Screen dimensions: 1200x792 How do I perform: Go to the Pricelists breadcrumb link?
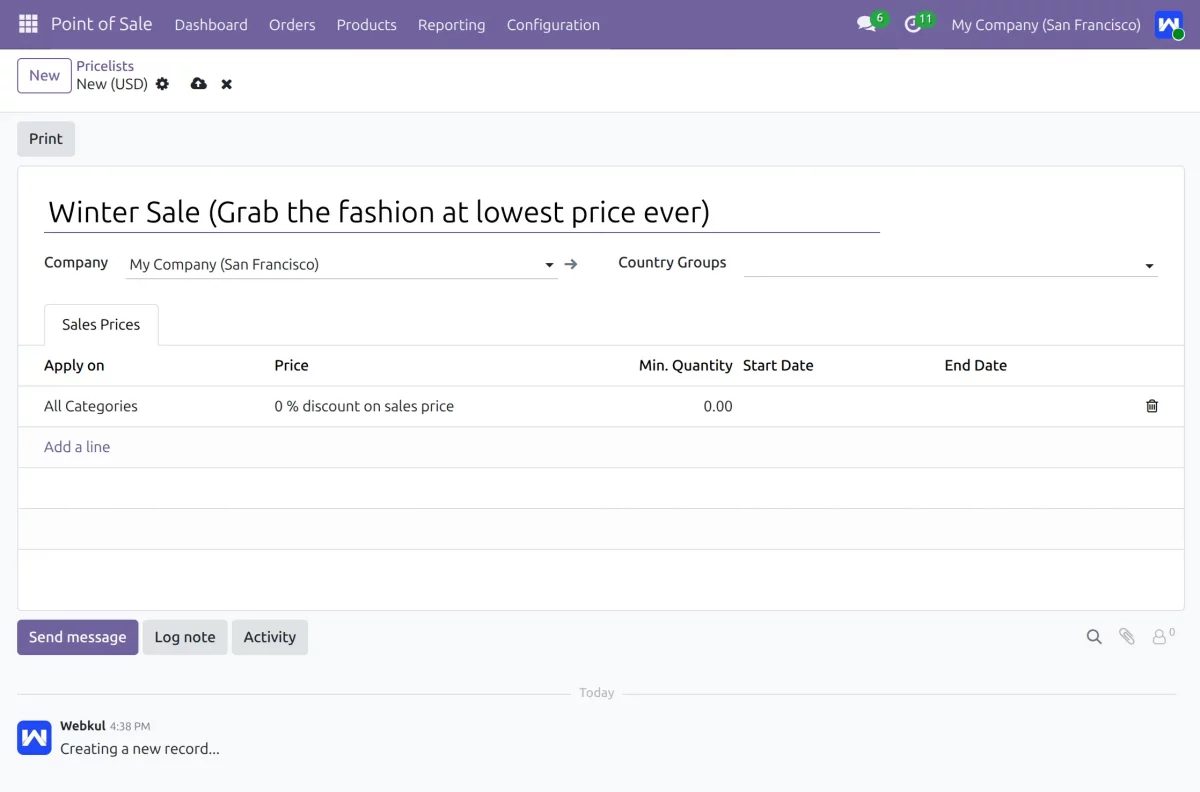(105, 66)
